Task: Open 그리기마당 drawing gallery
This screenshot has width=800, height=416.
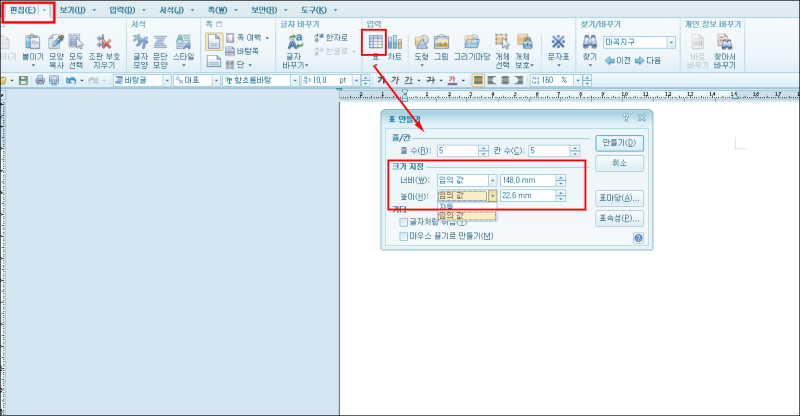Action: click(472, 47)
